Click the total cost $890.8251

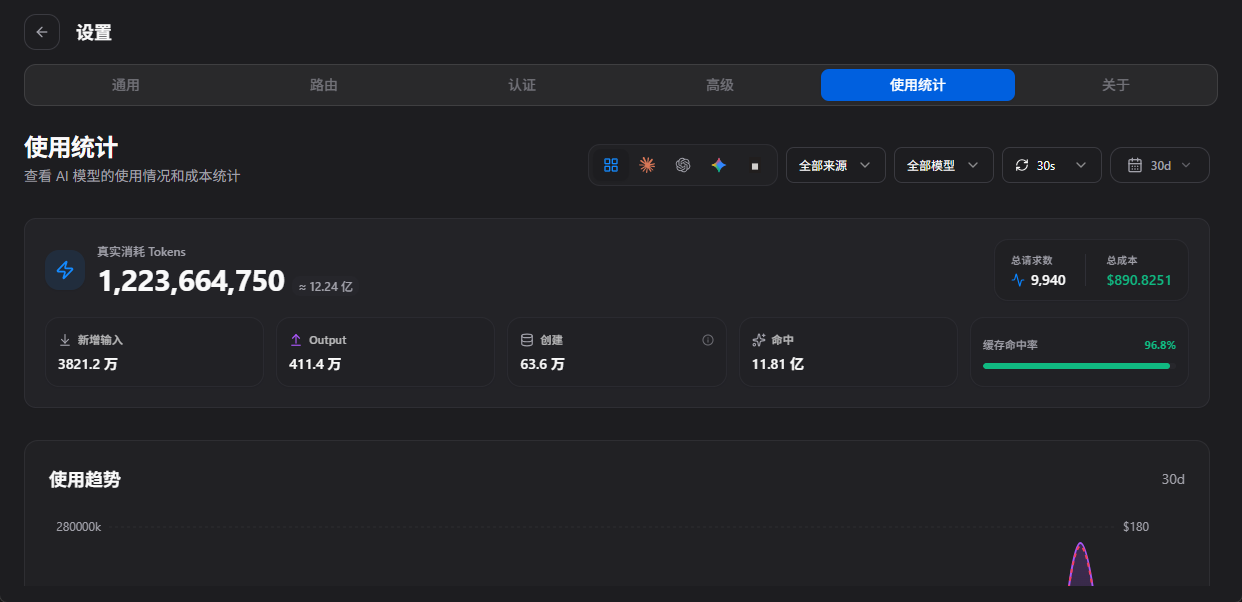(x=1139, y=280)
